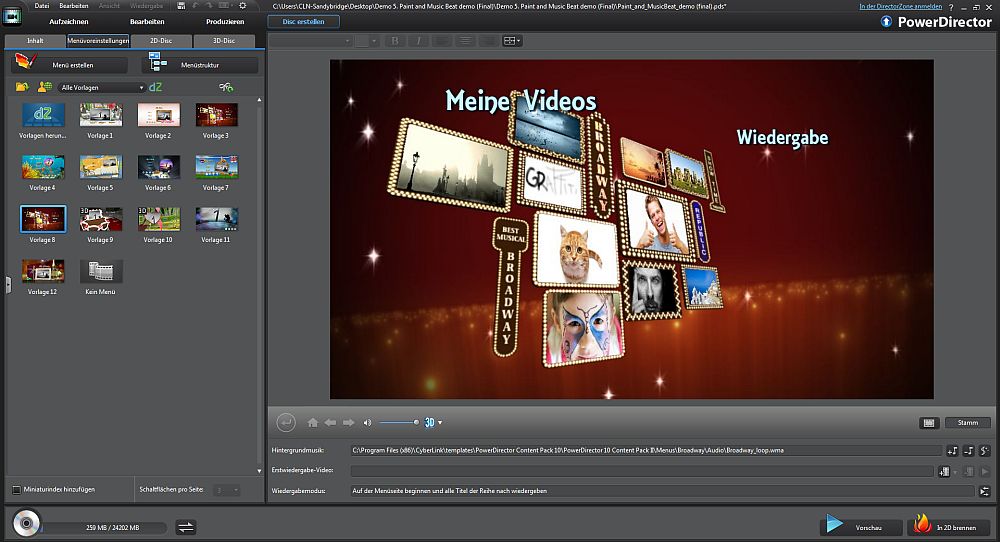The height and width of the screenshot is (542, 1000).
Task: Click the Wiedergabe text in menu preview
Action: click(783, 138)
